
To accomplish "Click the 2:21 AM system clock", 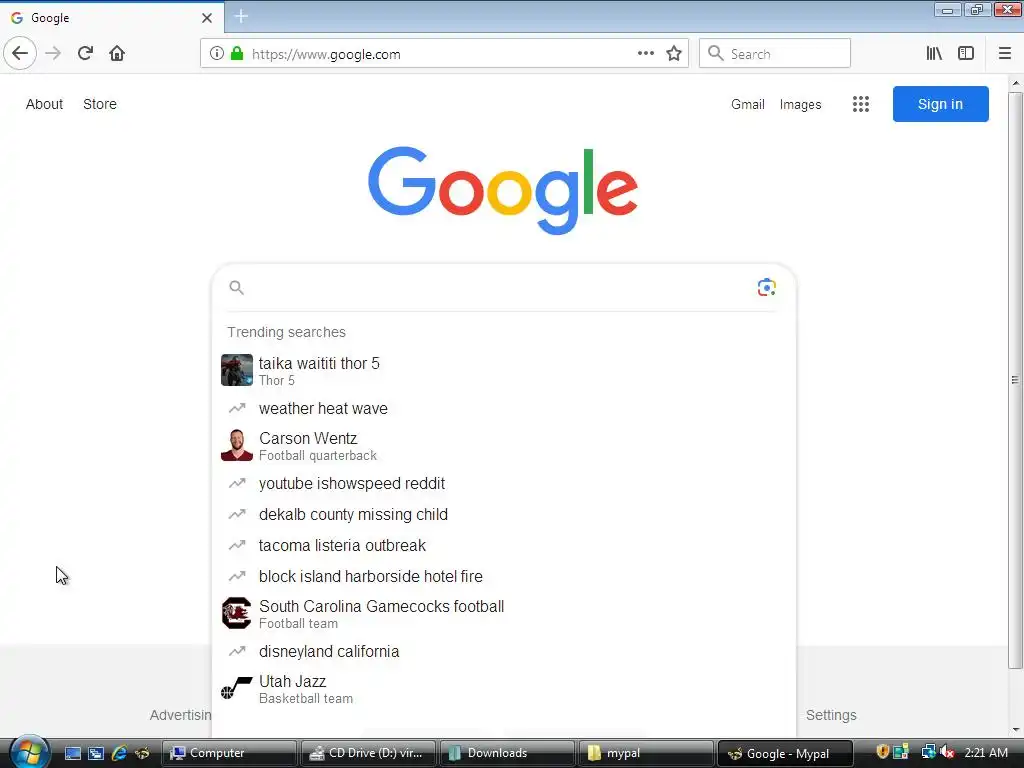I will click(985, 753).
